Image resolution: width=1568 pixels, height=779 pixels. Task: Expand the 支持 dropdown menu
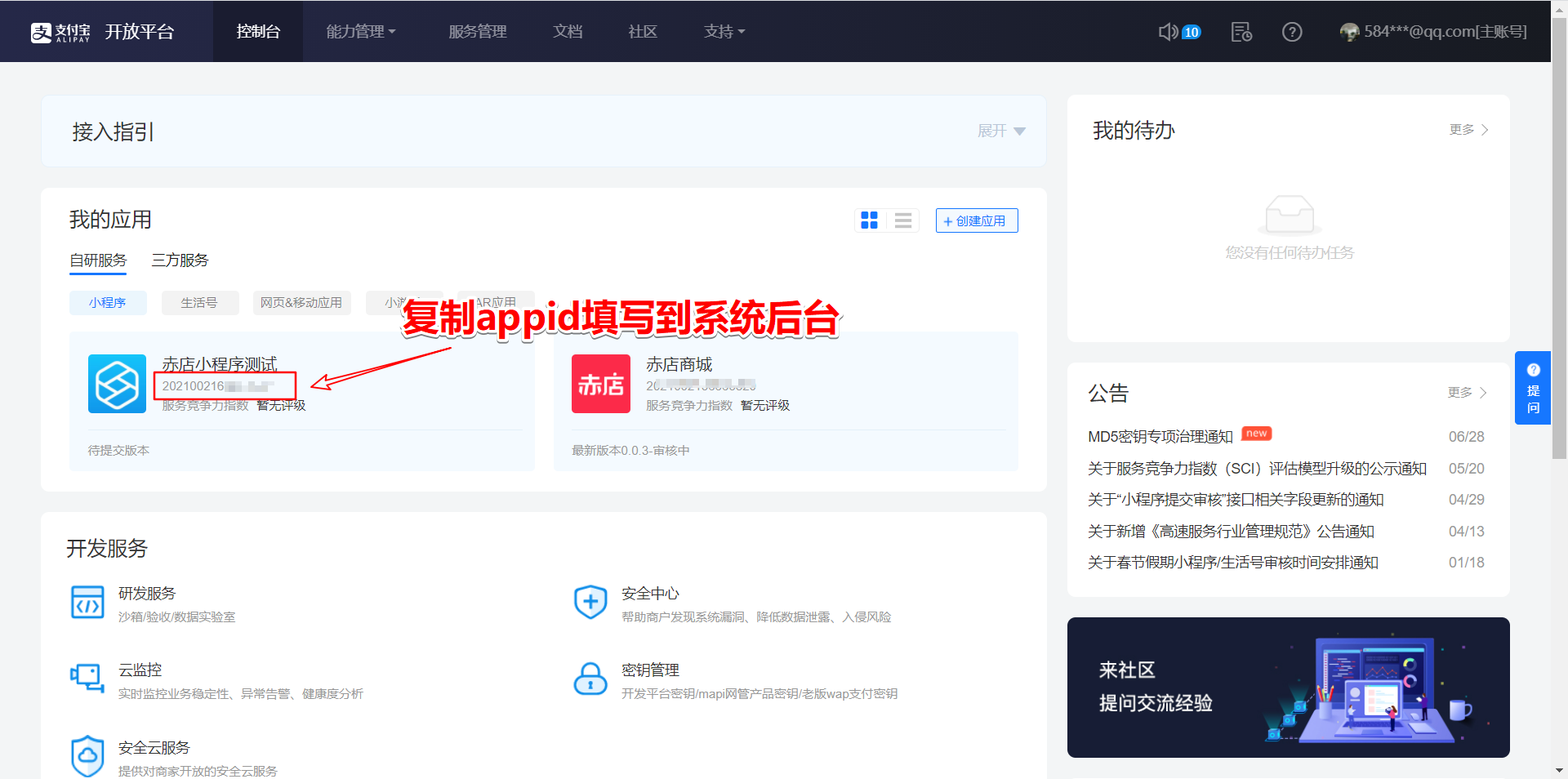(724, 32)
